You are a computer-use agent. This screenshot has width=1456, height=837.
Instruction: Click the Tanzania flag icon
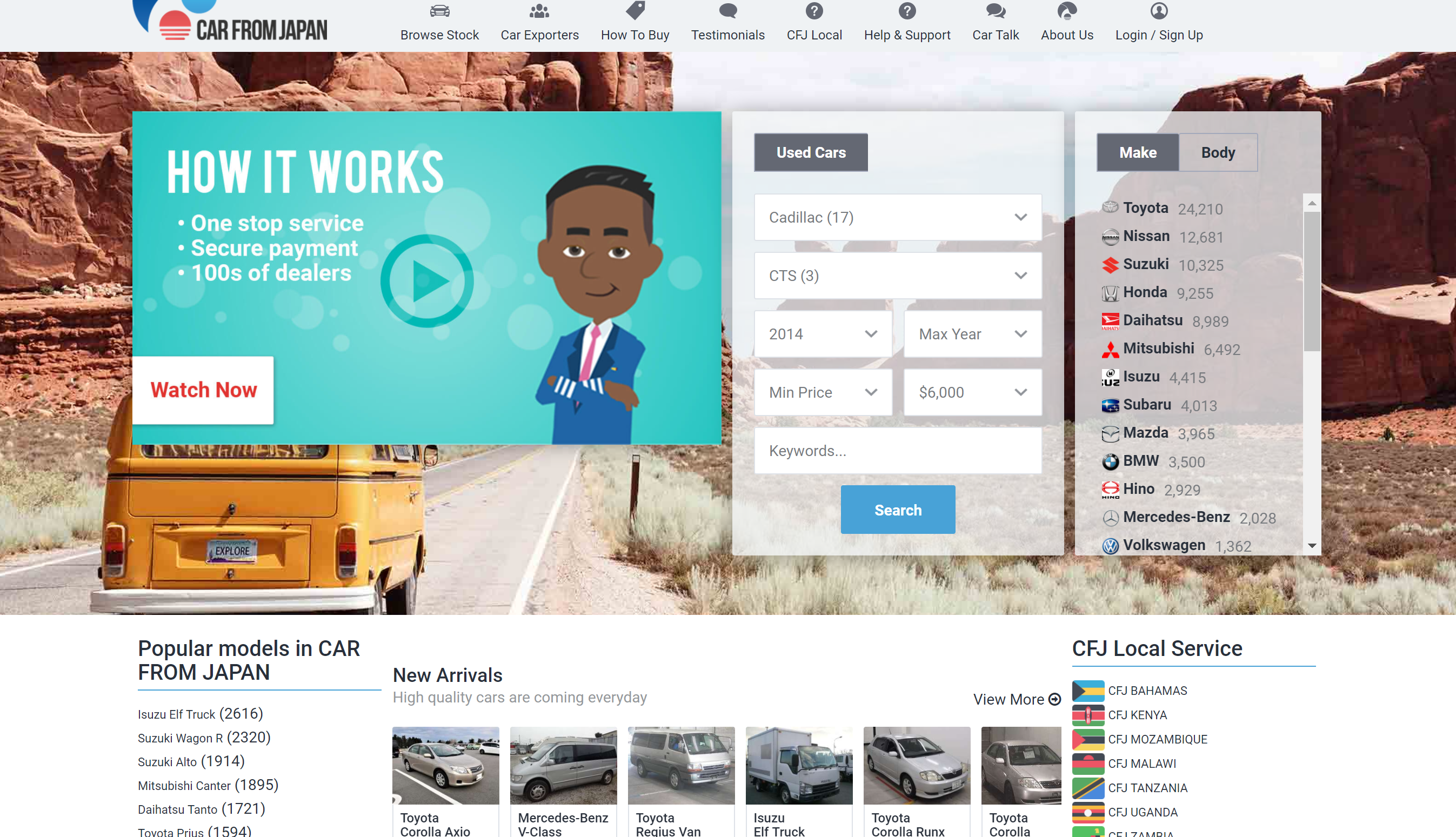click(x=1087, y=788)
